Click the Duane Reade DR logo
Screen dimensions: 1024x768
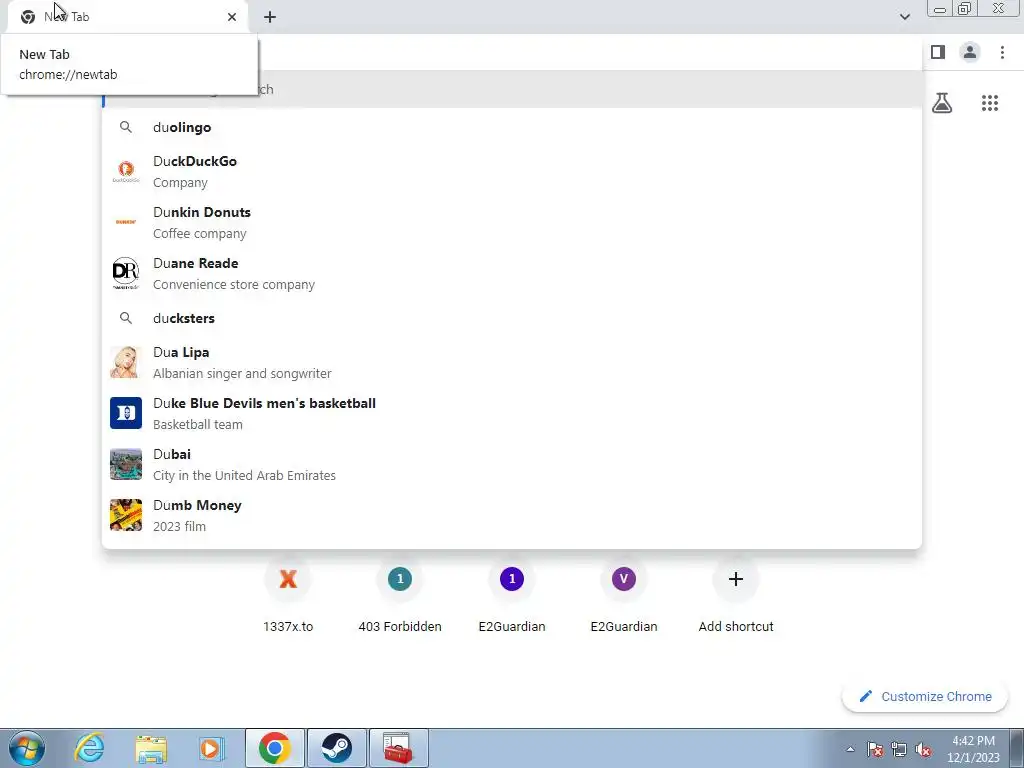pyautogui.click(x=126, y=273)
